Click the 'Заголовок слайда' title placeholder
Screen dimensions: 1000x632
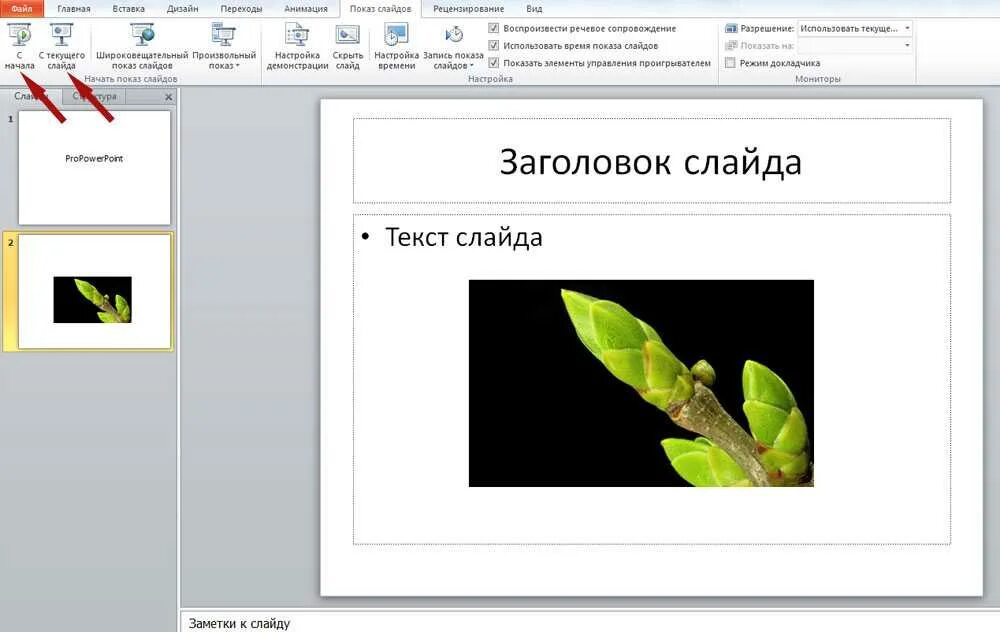tap(651, 161)
